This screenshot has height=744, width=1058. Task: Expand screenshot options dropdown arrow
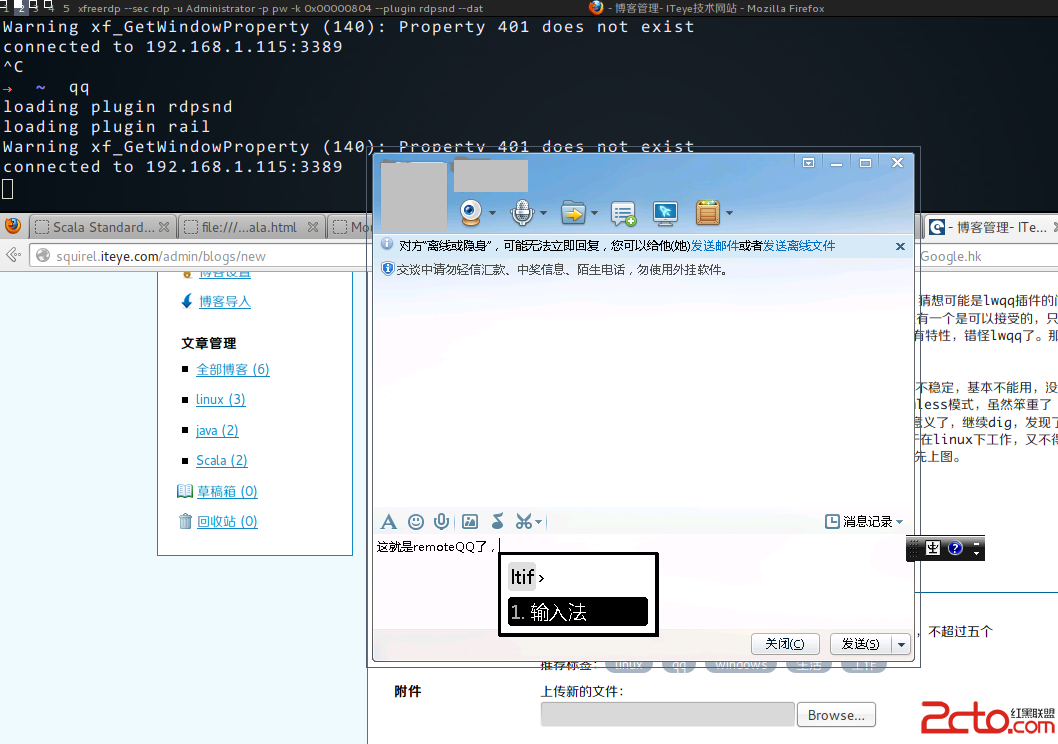[538, 521]
